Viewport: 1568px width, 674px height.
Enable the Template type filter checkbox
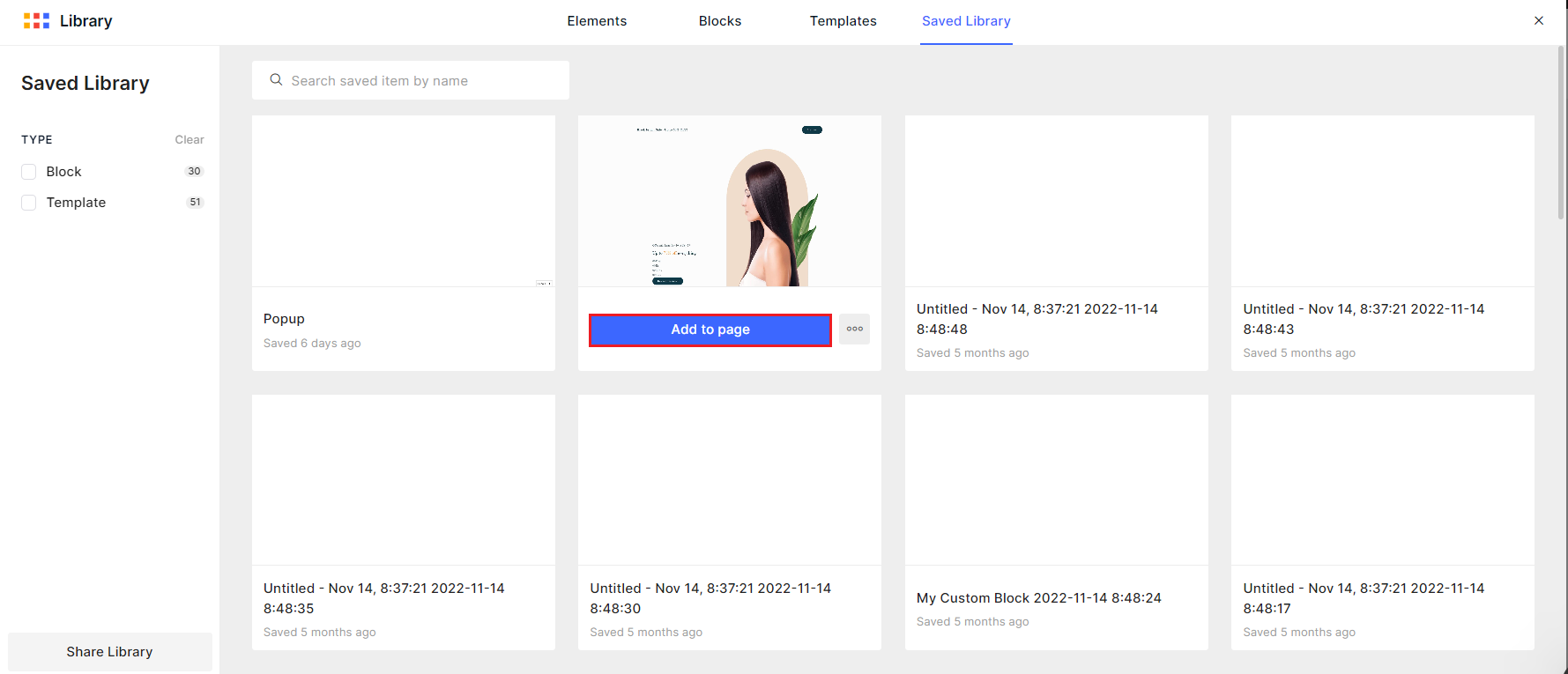point(29,203)
